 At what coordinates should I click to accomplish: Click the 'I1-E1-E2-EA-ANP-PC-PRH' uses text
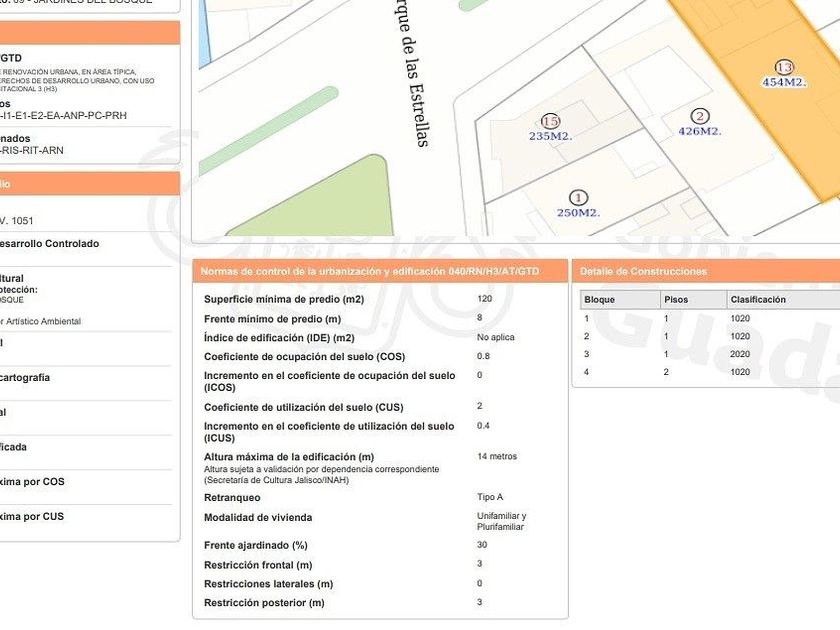[x=63, y=116]
